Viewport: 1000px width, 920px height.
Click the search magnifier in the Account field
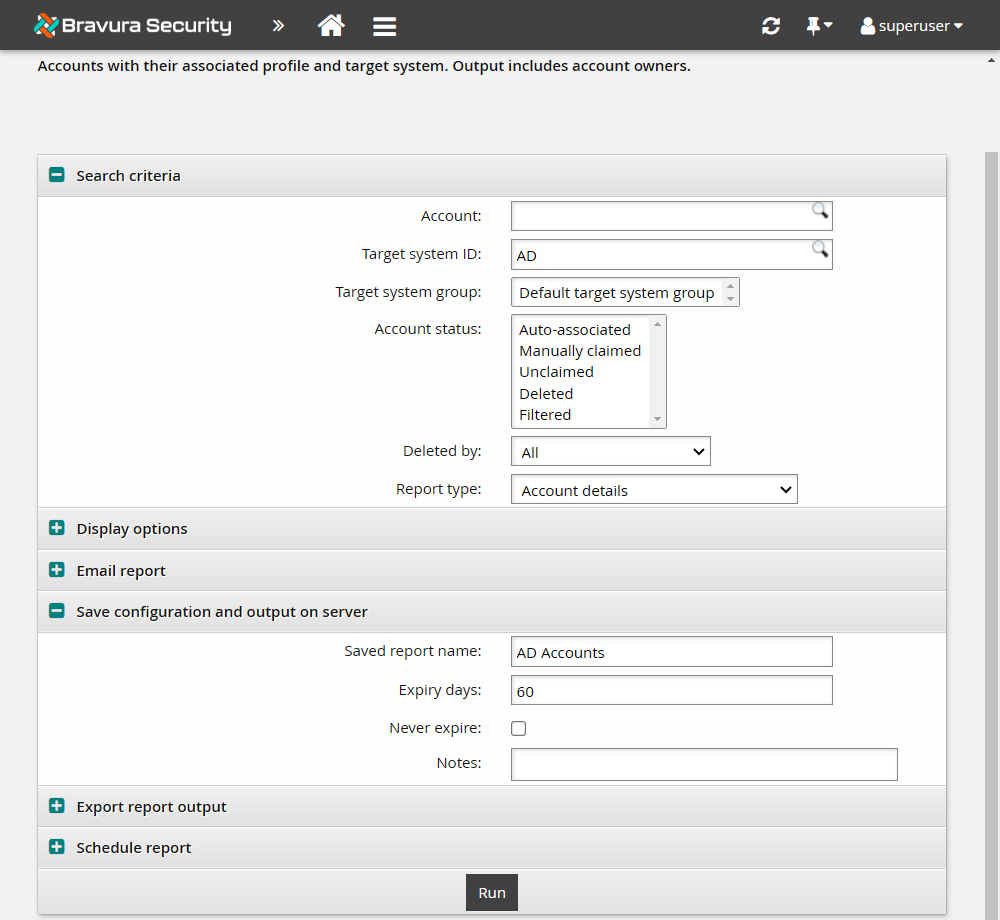tap(820, 211)
